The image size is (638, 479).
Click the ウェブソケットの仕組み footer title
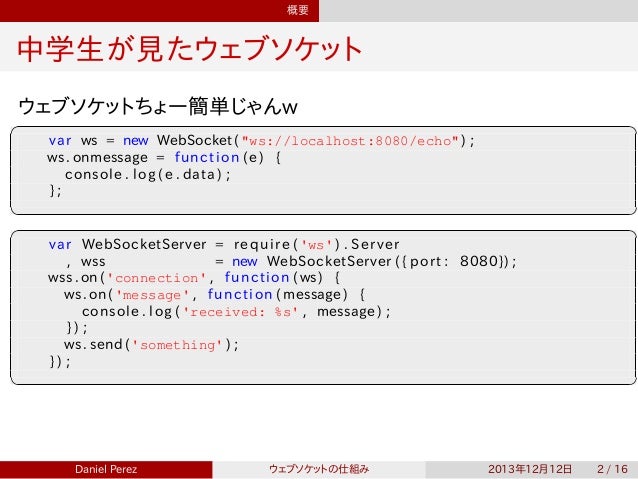click(x=319, y=469)
